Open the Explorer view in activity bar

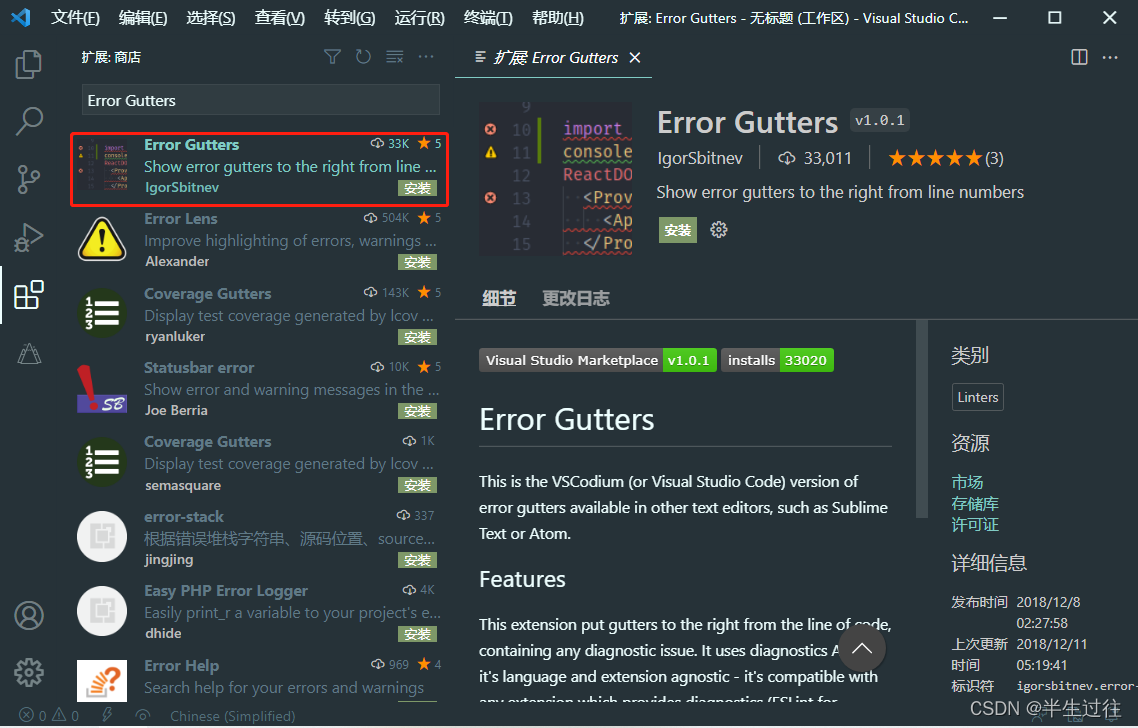28,64
